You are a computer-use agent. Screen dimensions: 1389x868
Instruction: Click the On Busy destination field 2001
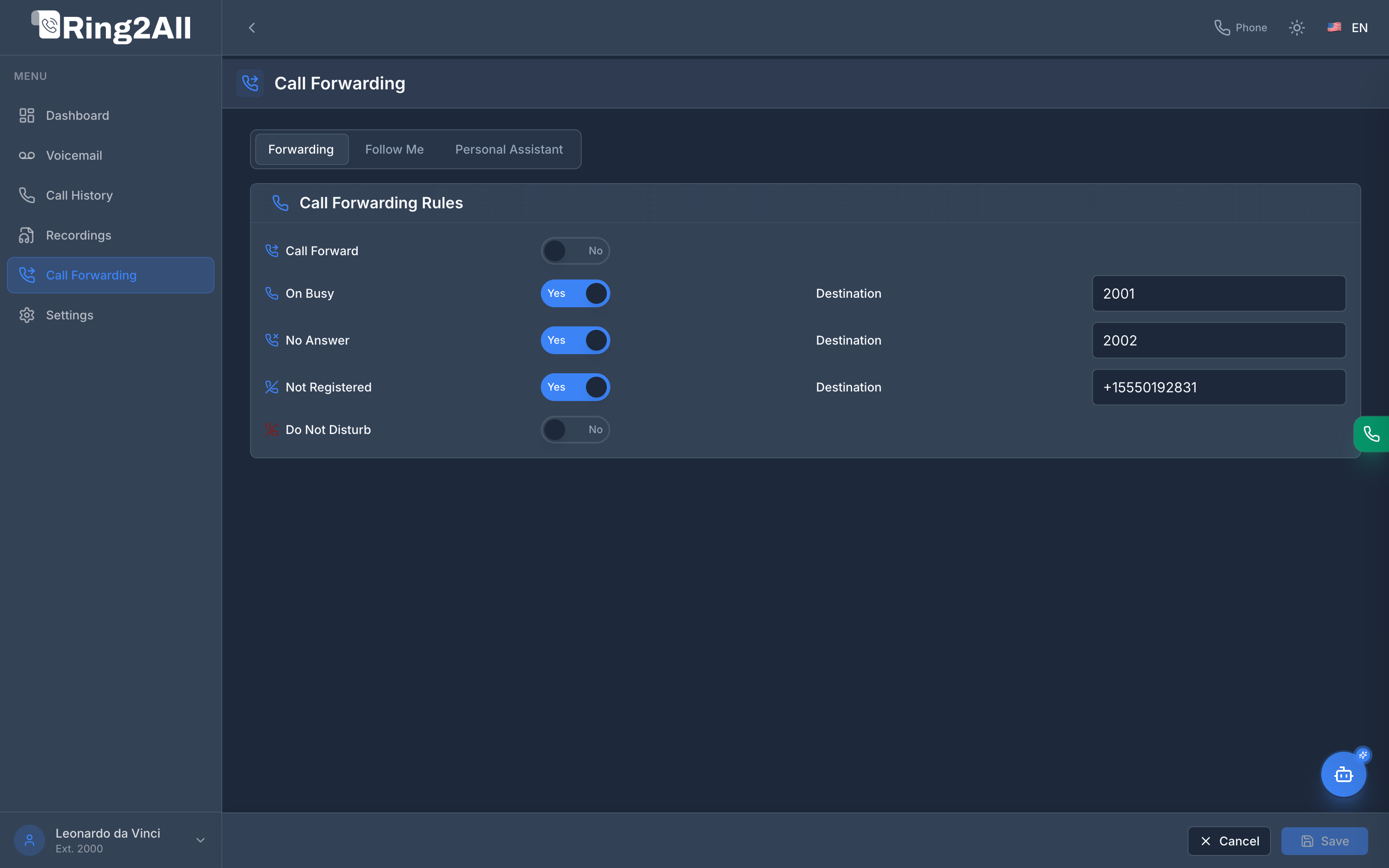point(1218,293)
